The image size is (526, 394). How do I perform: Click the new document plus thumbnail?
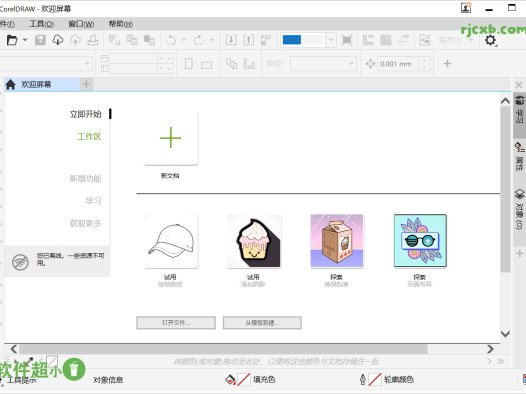point(171,138)
